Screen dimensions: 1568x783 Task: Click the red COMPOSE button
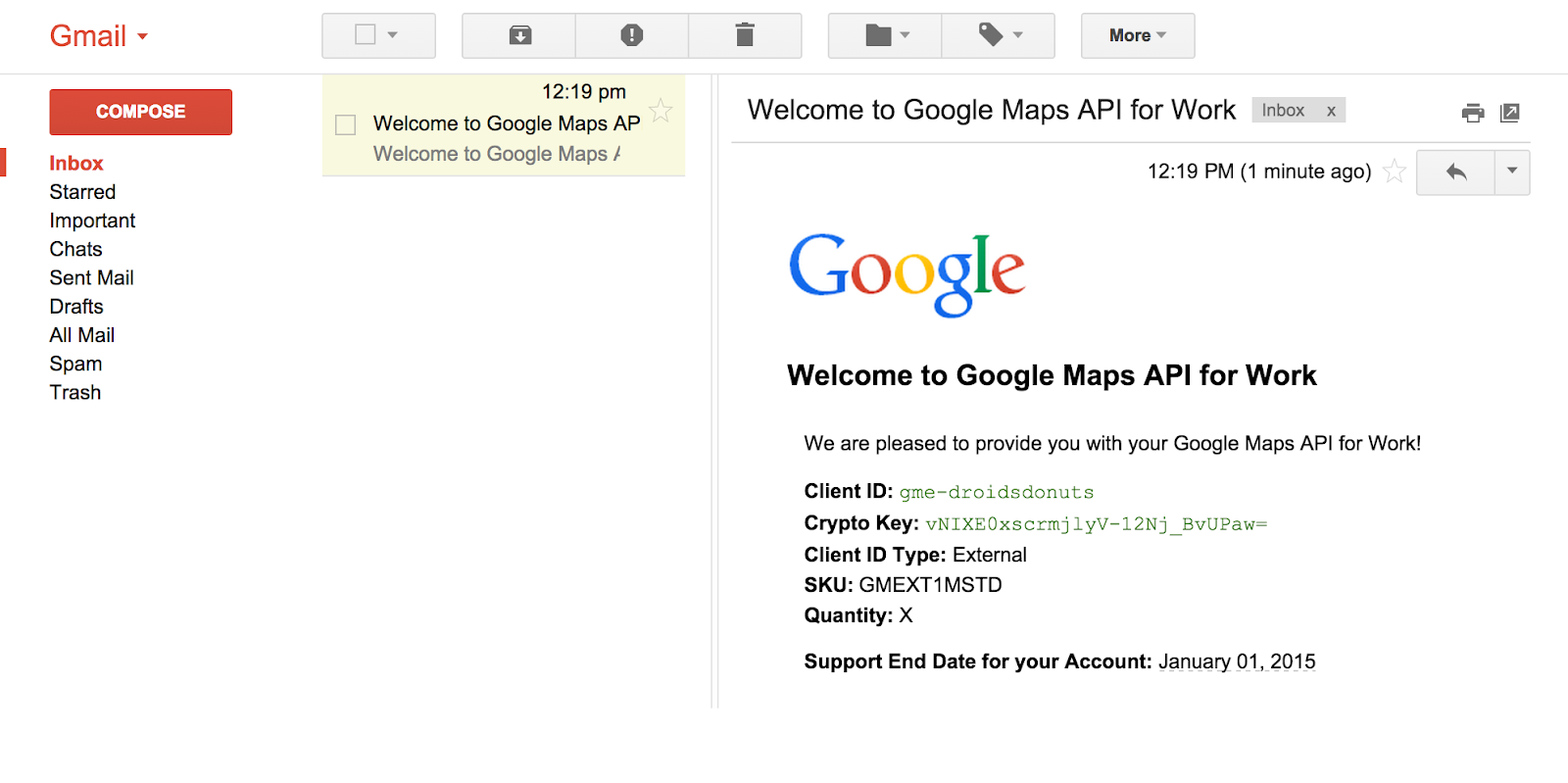tap(141, 112)
